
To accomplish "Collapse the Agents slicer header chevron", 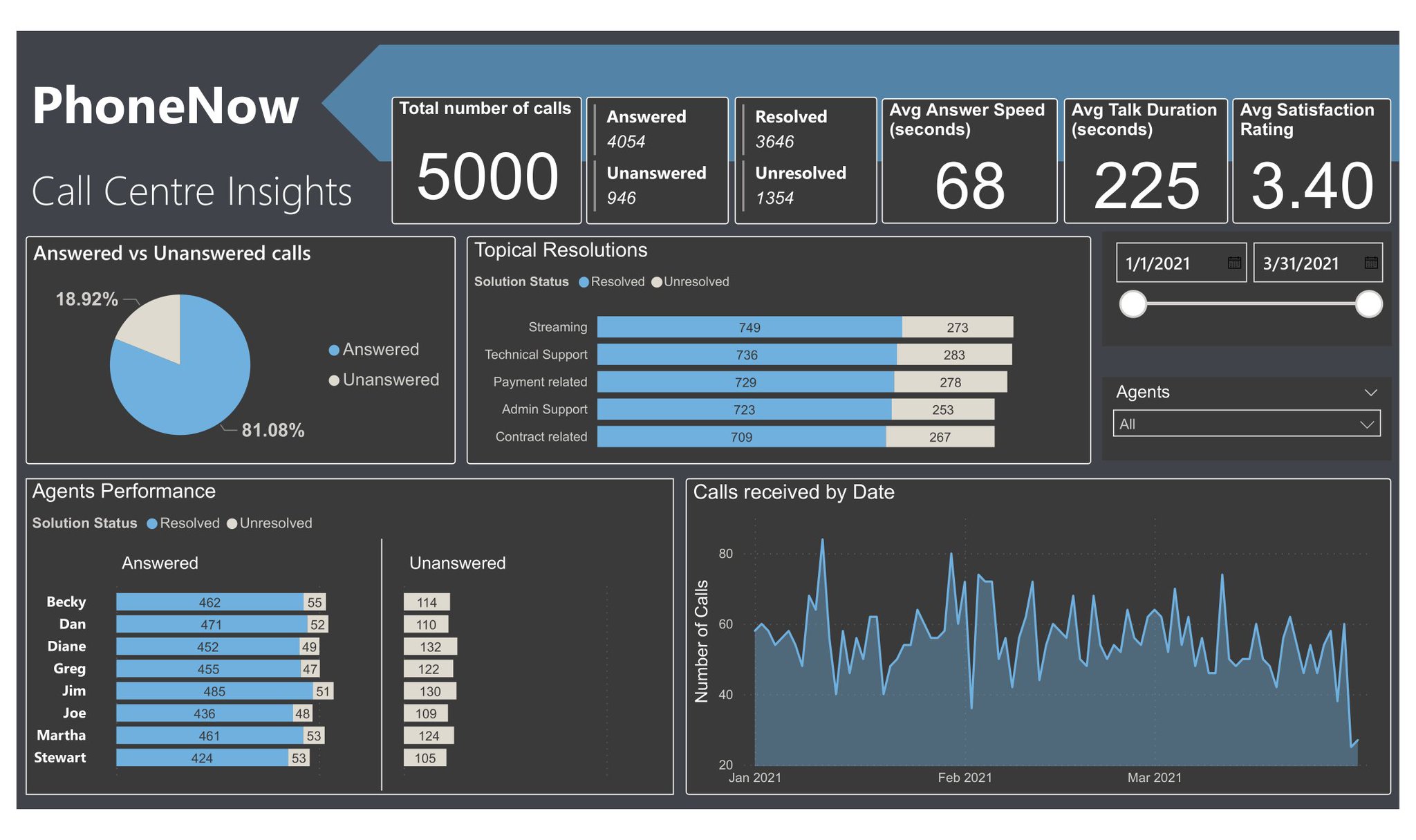I will [x=1370, y=393].
